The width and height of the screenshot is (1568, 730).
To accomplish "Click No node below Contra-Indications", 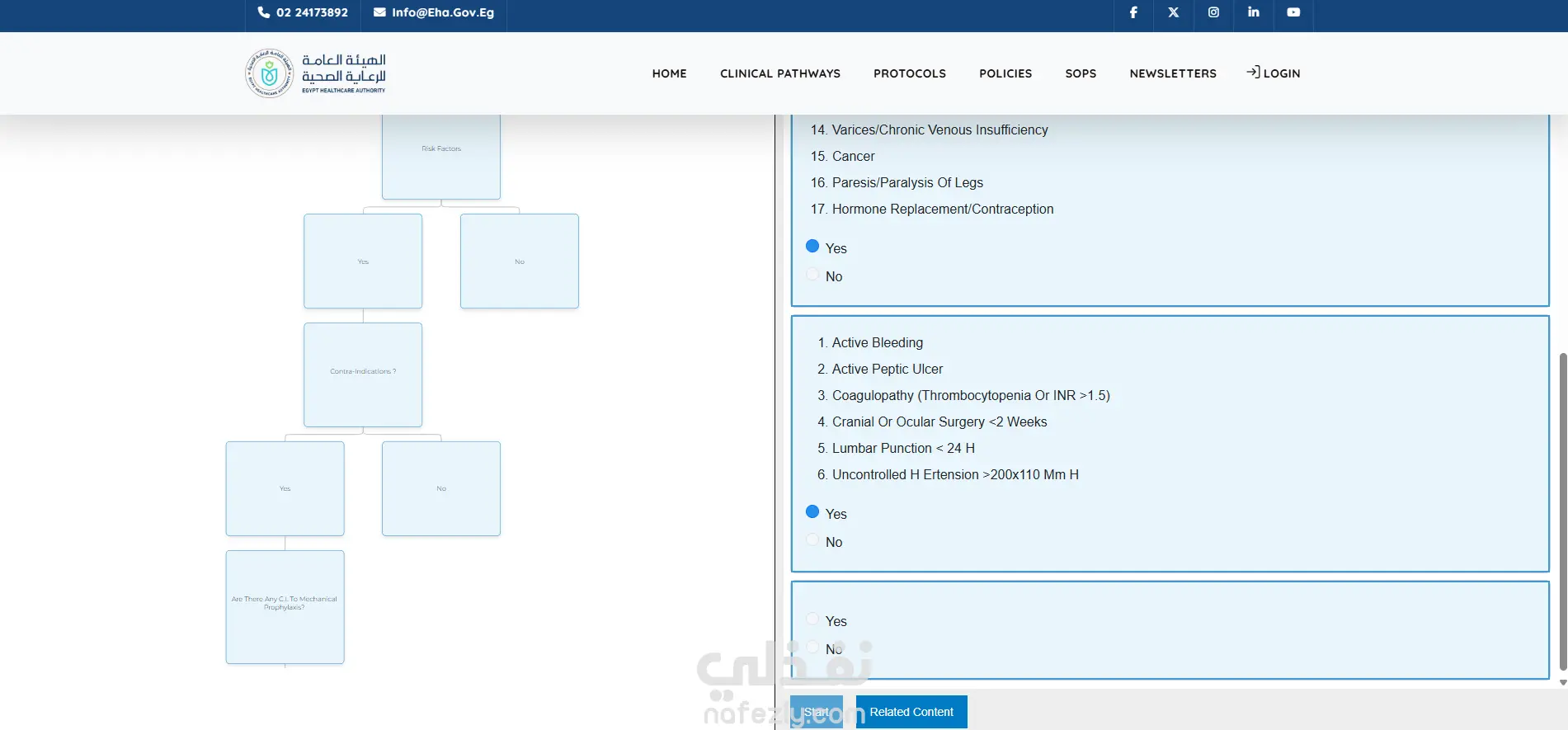I will click(x=441, y=488).
